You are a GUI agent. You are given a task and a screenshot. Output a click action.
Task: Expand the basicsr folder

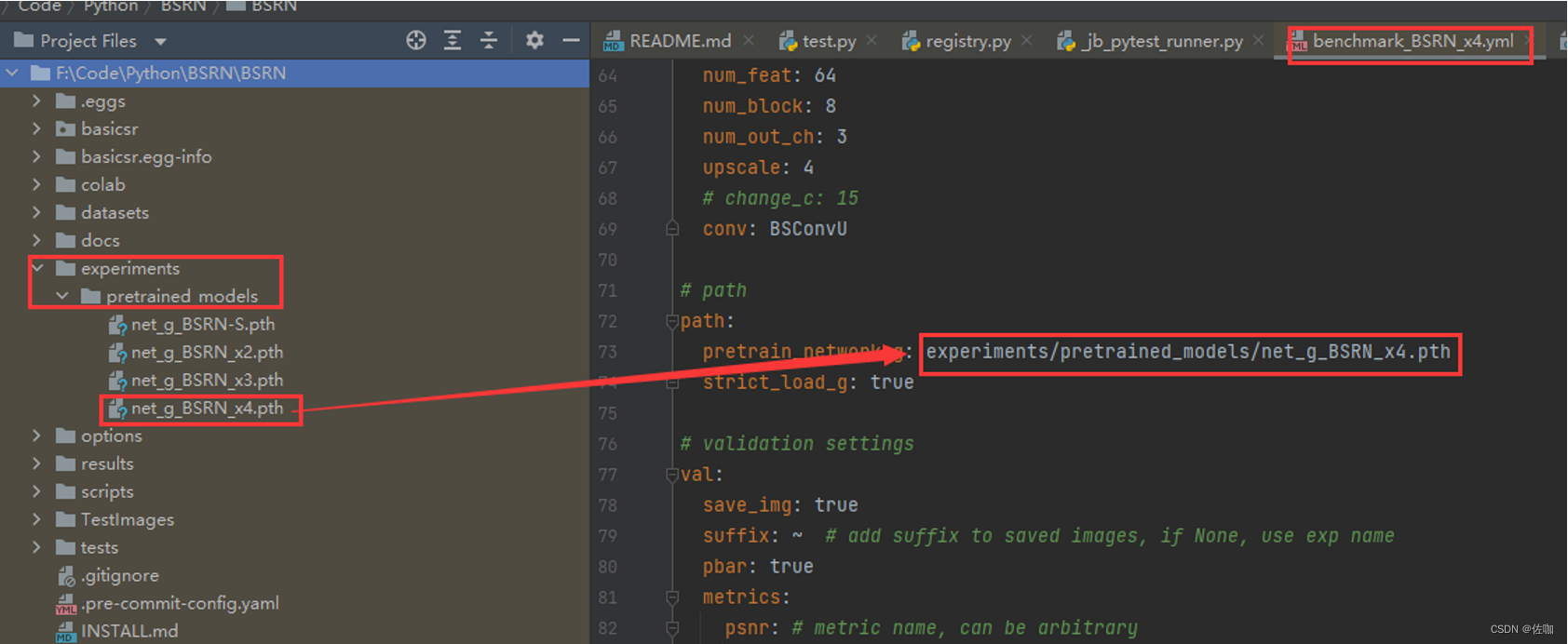point(36,128)
